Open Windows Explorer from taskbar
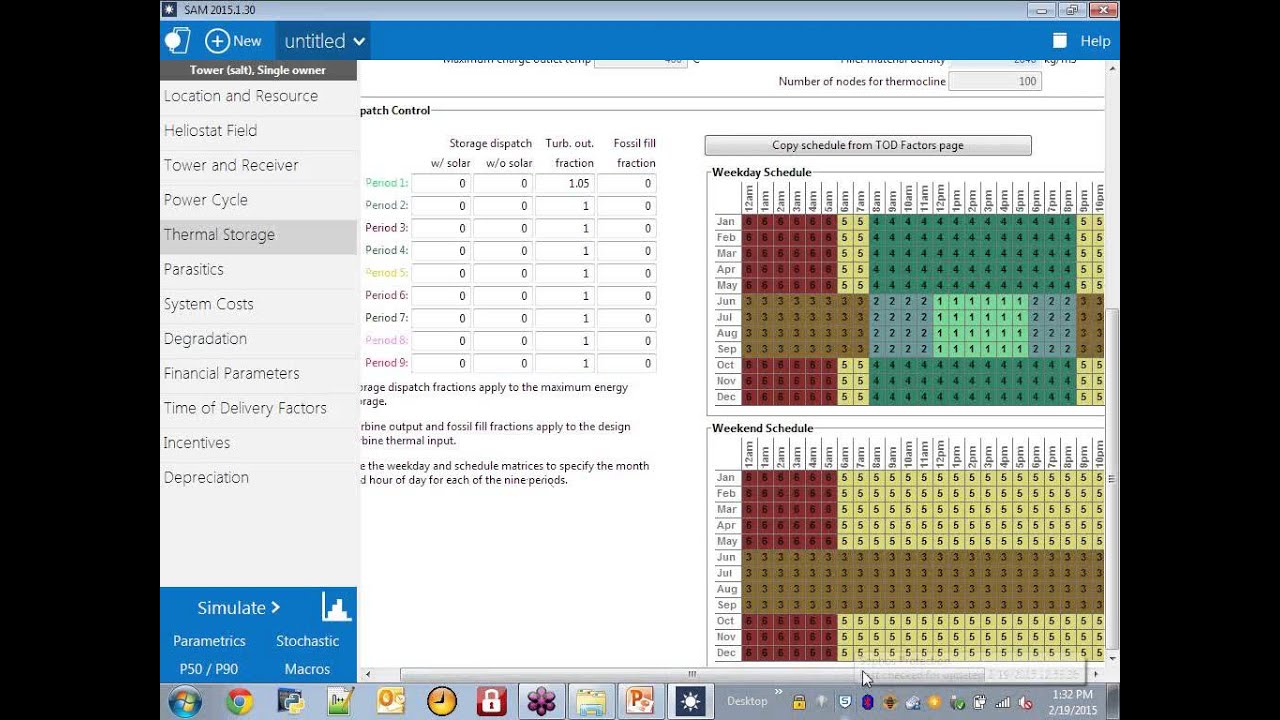The width and height of the screenshot is (1280, 720). tap(591, 701)
